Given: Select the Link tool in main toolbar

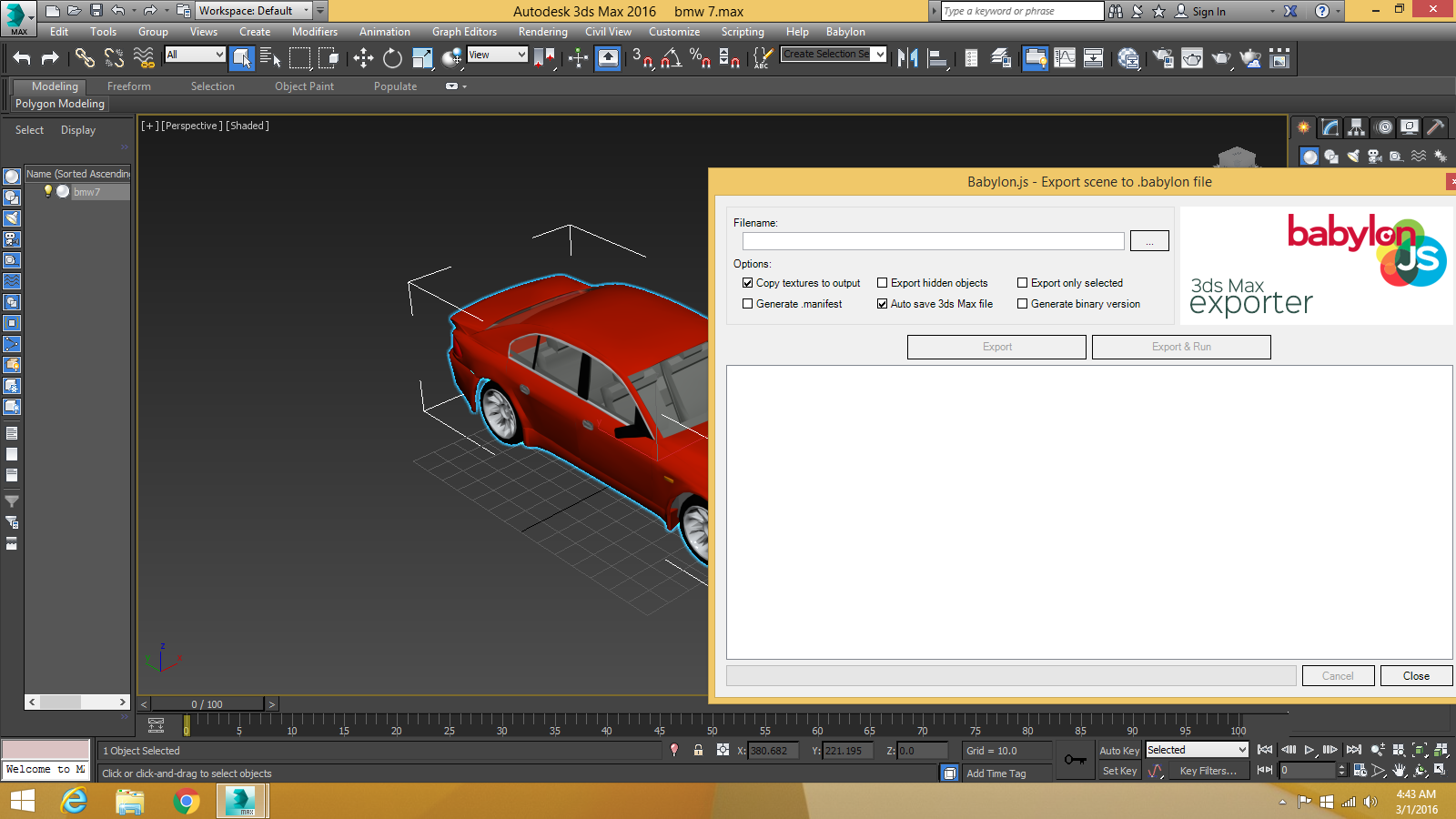Looking at the screenshot, I should coord(85,58).
